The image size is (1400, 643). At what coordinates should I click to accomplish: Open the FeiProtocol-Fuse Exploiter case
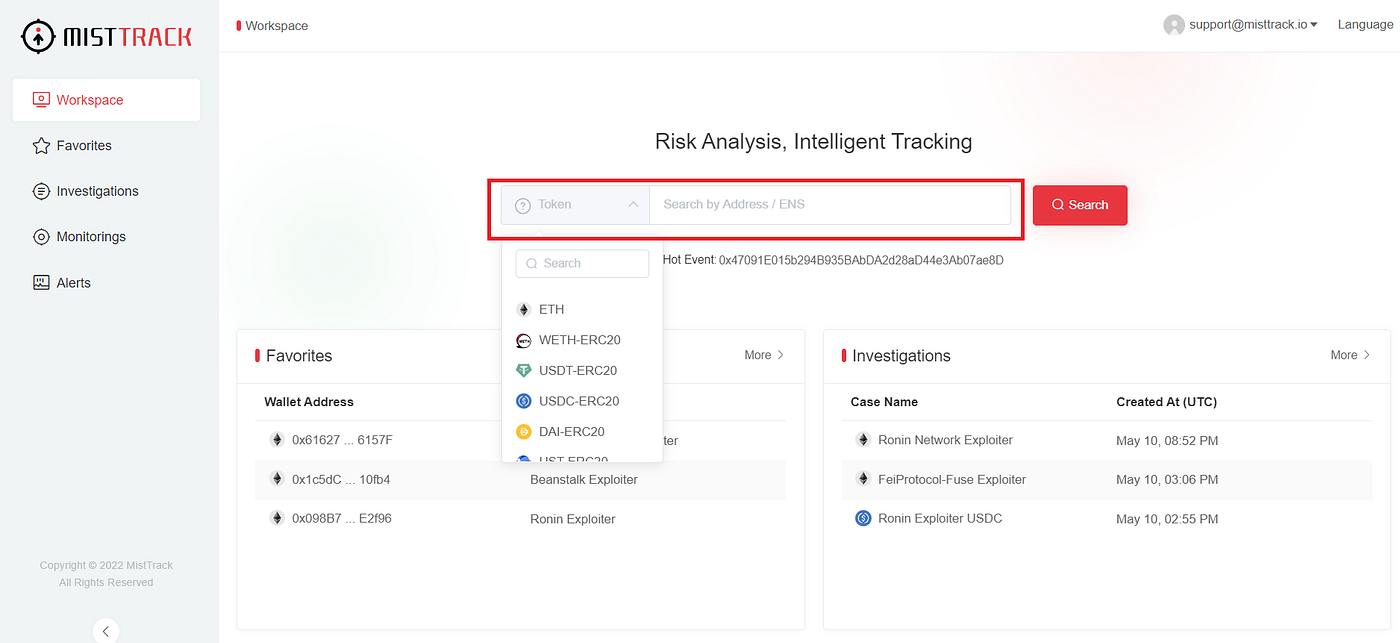952,479
